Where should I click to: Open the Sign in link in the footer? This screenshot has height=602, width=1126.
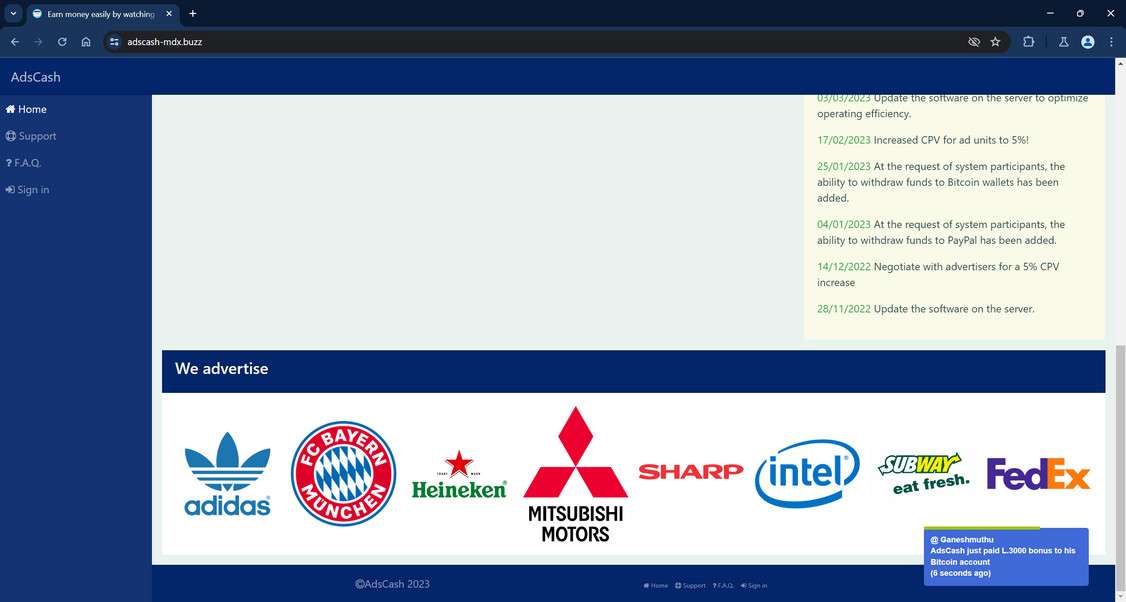(x=754, y=585)
